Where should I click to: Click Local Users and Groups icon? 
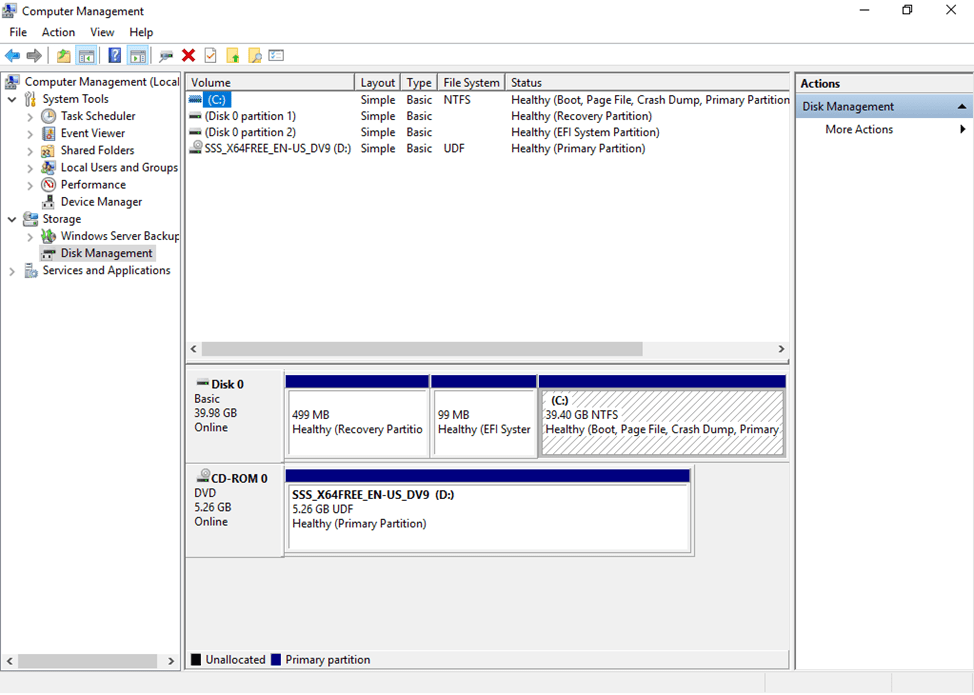48,168
